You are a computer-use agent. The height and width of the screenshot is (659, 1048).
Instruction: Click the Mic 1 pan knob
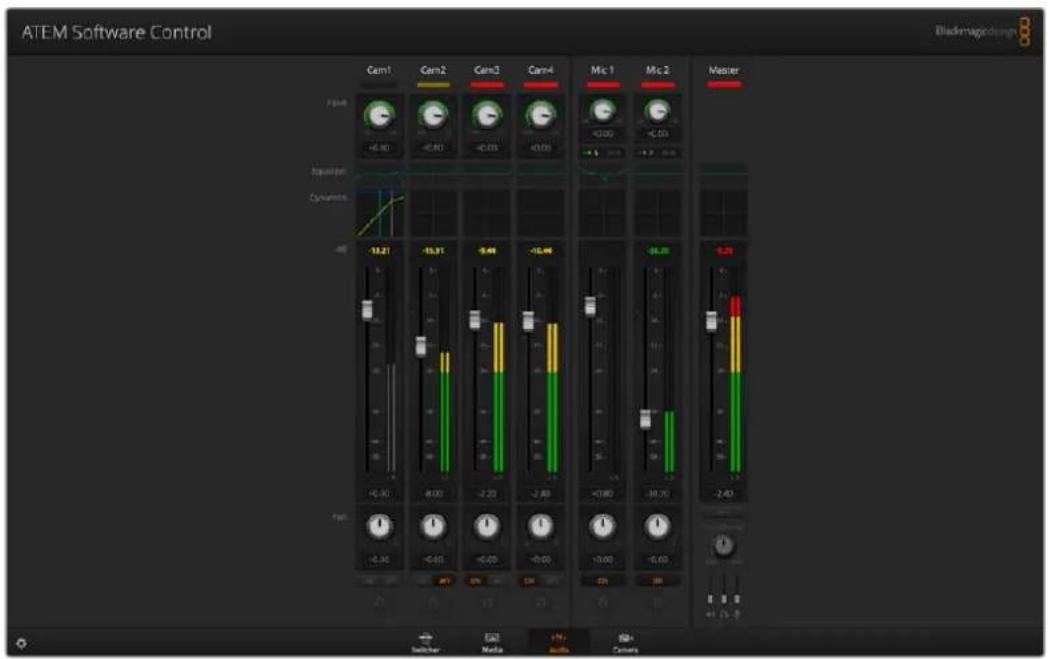[x=602, y=527]
